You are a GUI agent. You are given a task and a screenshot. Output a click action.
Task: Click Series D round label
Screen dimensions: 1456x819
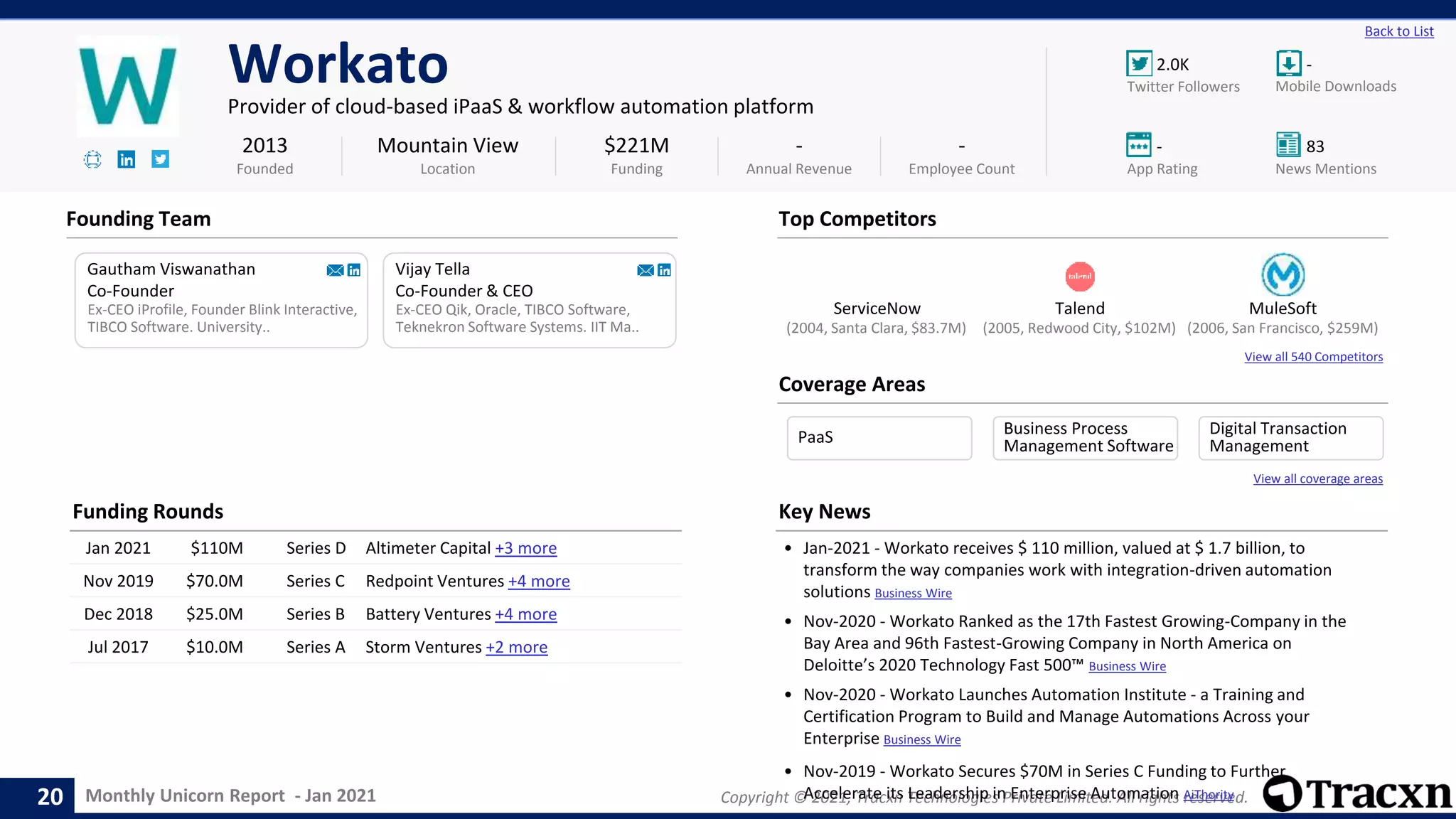(316, 548)
